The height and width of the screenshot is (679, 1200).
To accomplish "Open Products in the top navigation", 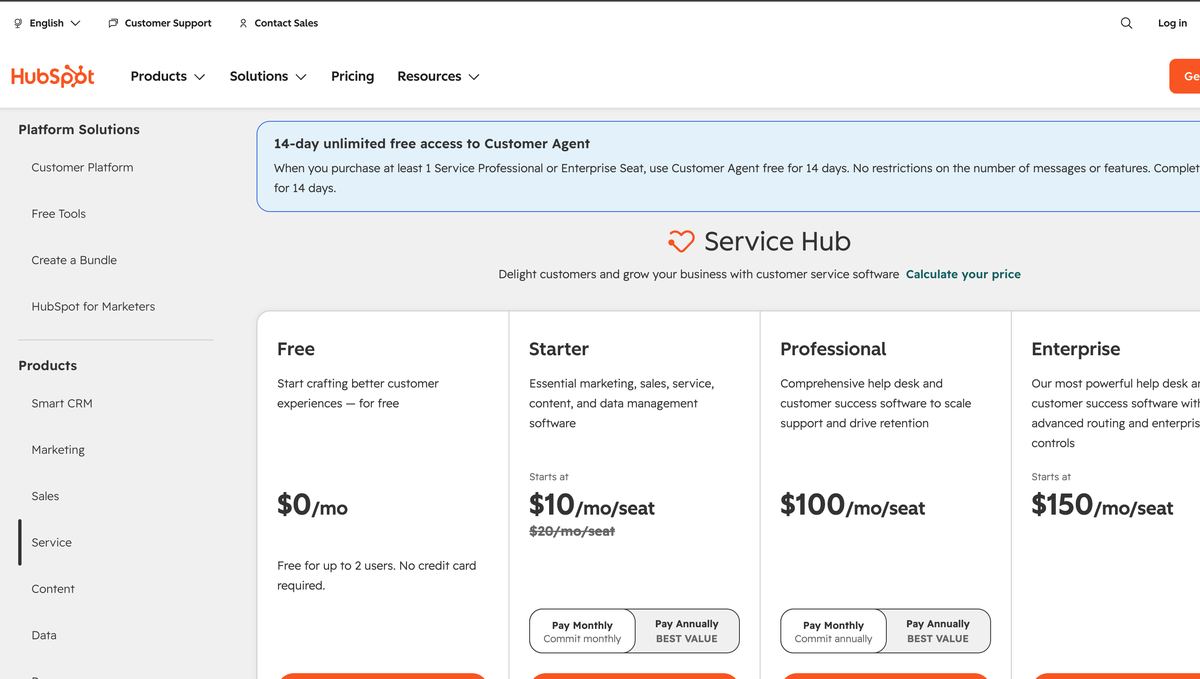I will coord(159,76).
